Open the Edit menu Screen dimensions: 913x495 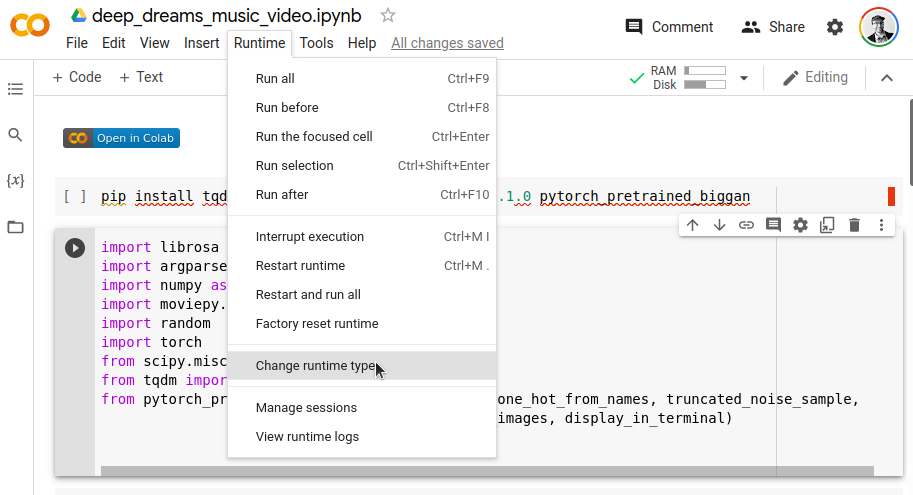[x=114, y=43]
